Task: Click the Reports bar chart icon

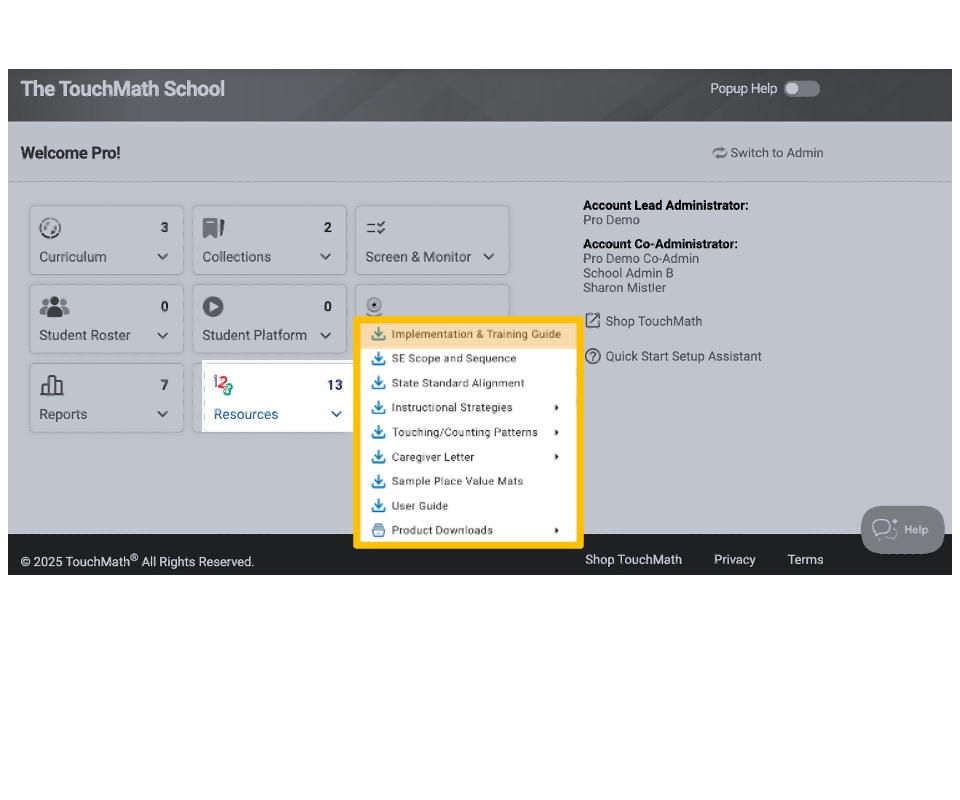Action: pyautogui.click(x=51, y=385)
